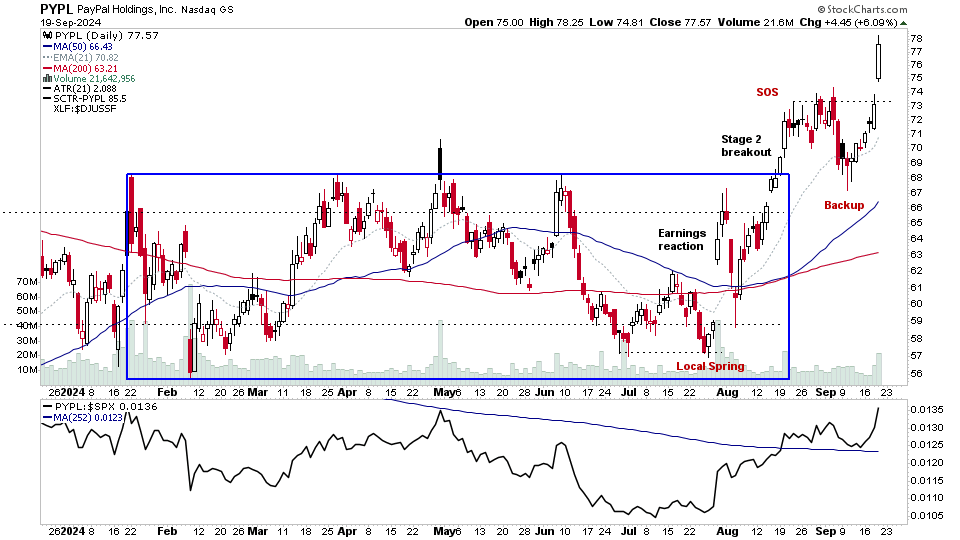
Task: Click the Close 77.57 value in the header
Action: [x=680, y=23]
